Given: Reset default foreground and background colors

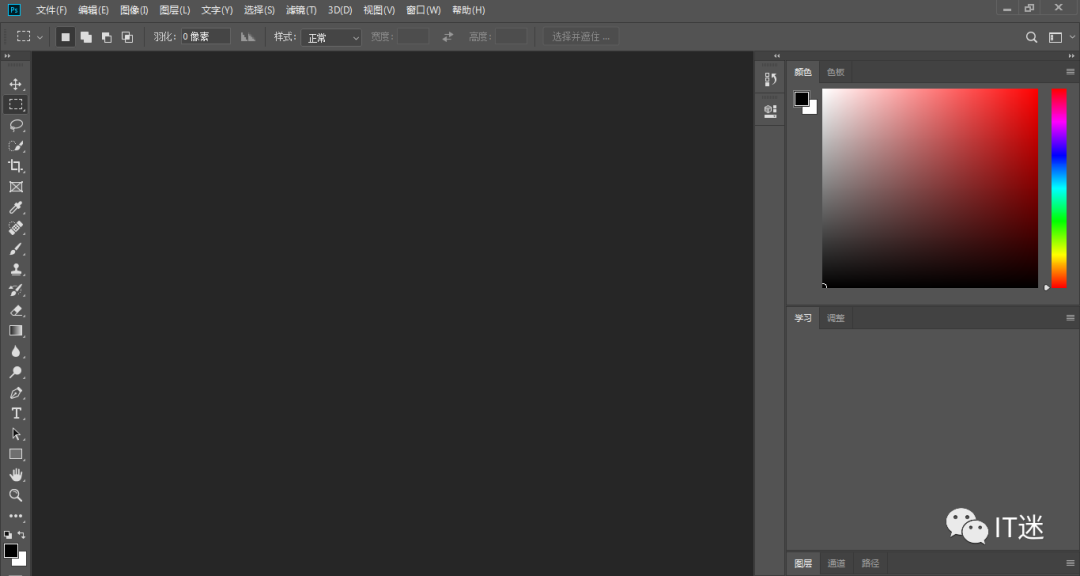Looking at the screenshot, I should [8, 535].
